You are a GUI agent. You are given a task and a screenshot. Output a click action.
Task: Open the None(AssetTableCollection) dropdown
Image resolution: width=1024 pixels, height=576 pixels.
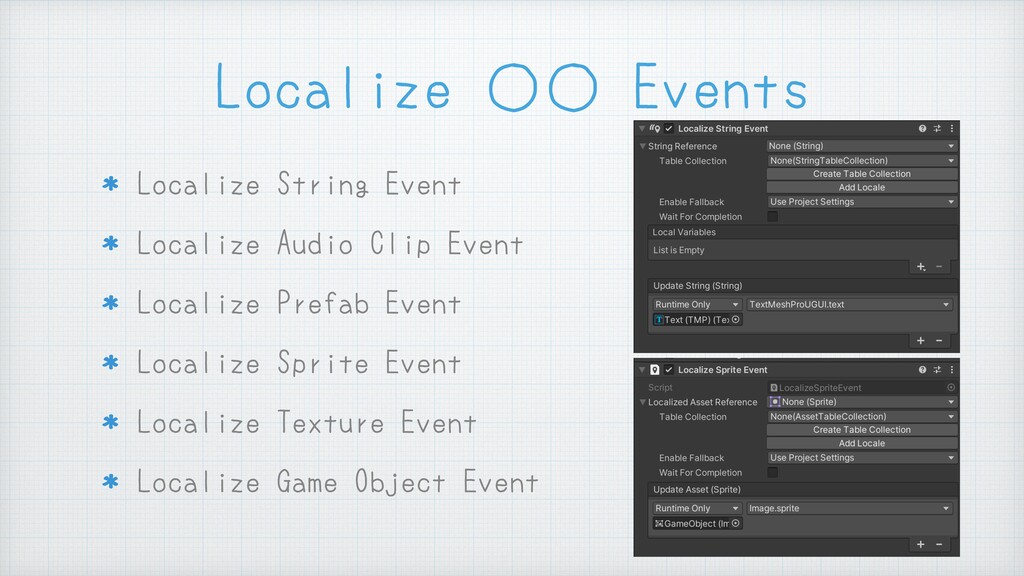(861, 416)
